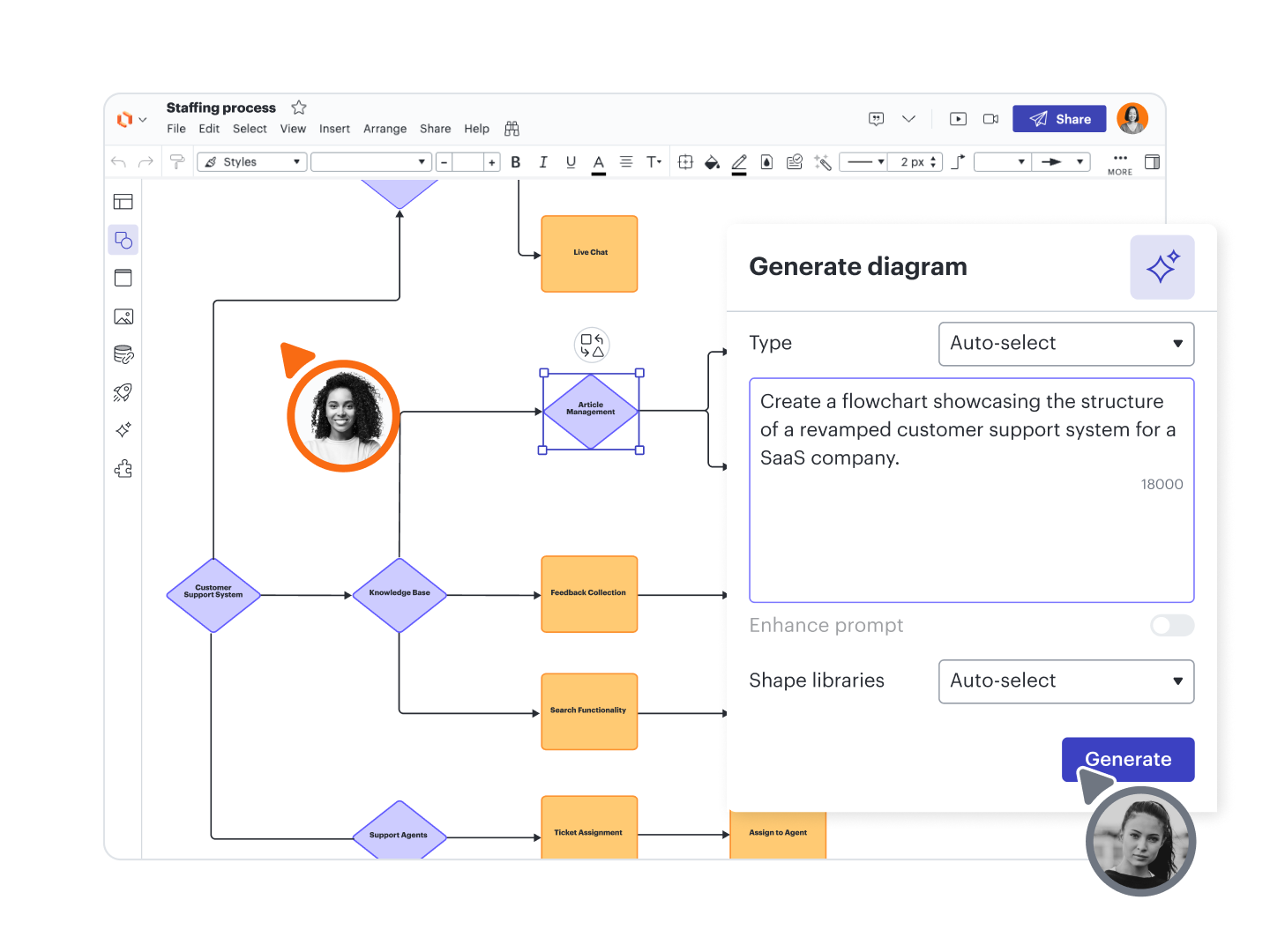Open the Insert menu
Image resolution: width=1270 pixels, height=952 pixels.
[x=334, y=129]
